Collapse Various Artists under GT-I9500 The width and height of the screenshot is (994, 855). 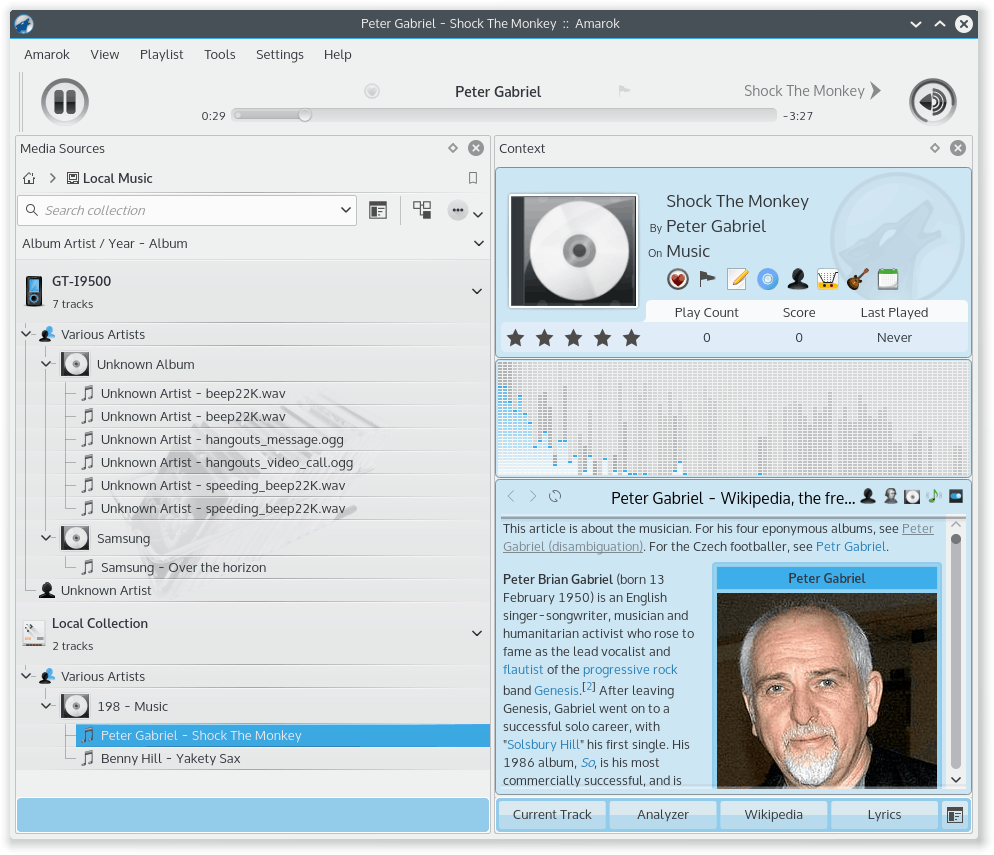(26, 333)
